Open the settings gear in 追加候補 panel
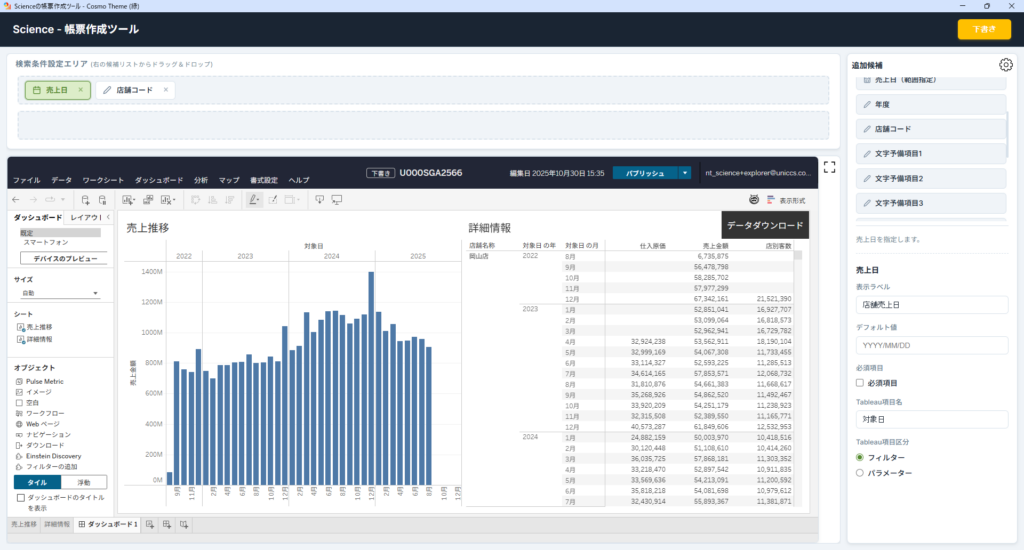Viewport: 1024px width, 550px height. click(1006, 65)
